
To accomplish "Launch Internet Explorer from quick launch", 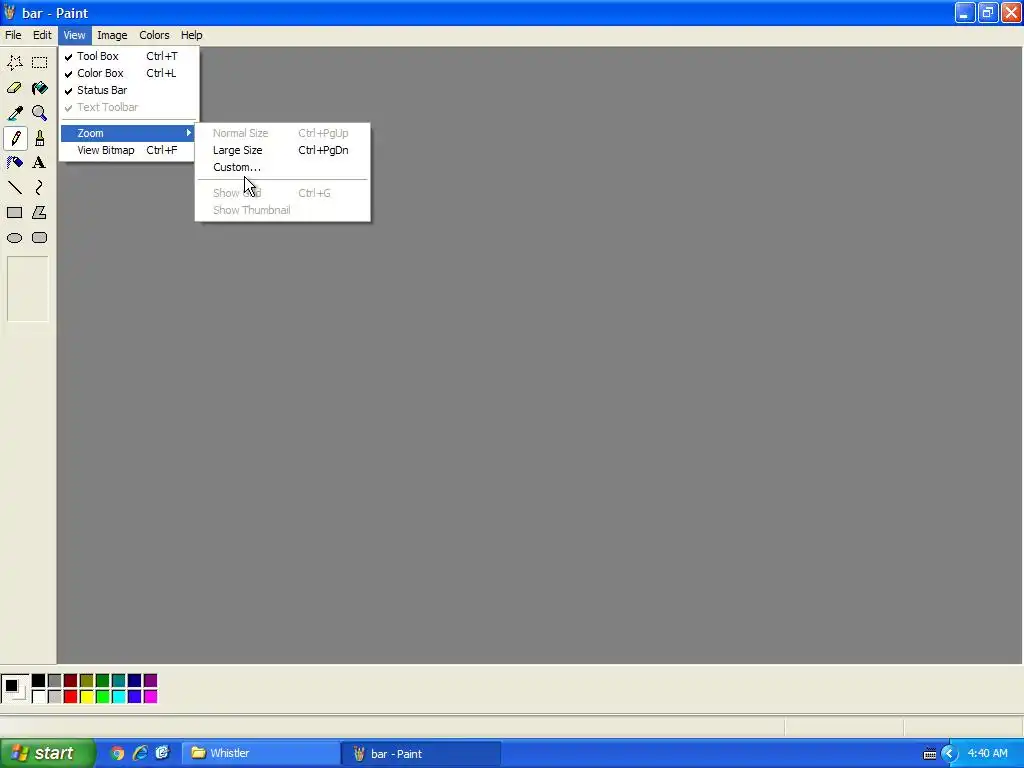I will [x=140, y=753].
